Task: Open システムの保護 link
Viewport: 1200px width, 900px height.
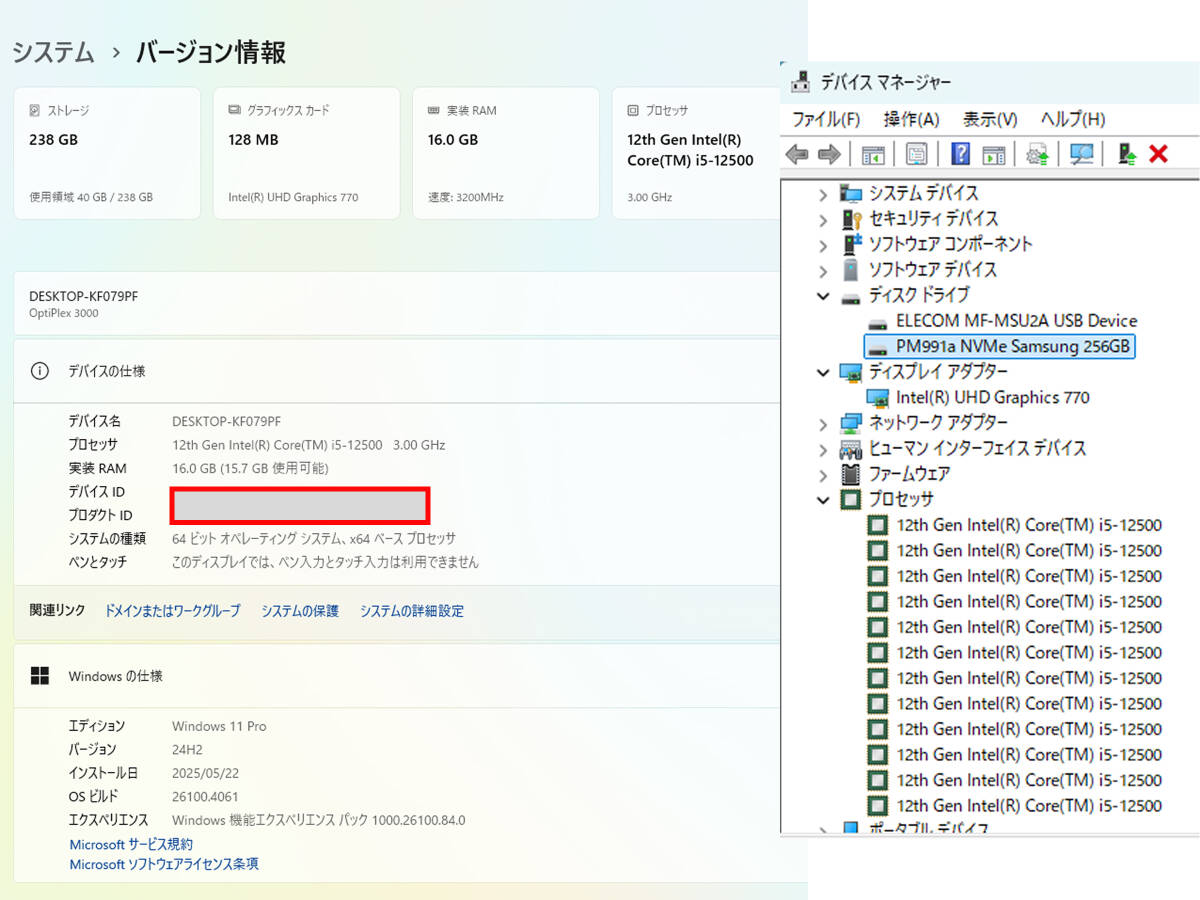Action: coord(300,611)
